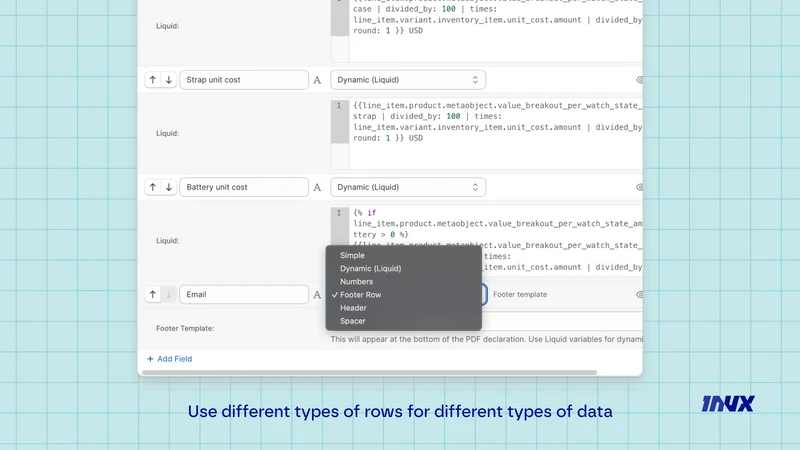Move the Email row up
The image size is (800, 450).
tap(153, 294)
